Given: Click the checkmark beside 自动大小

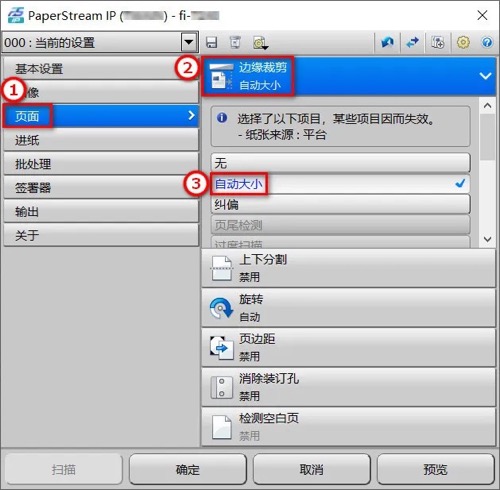Looking at the screenshot, I should 460,183.
